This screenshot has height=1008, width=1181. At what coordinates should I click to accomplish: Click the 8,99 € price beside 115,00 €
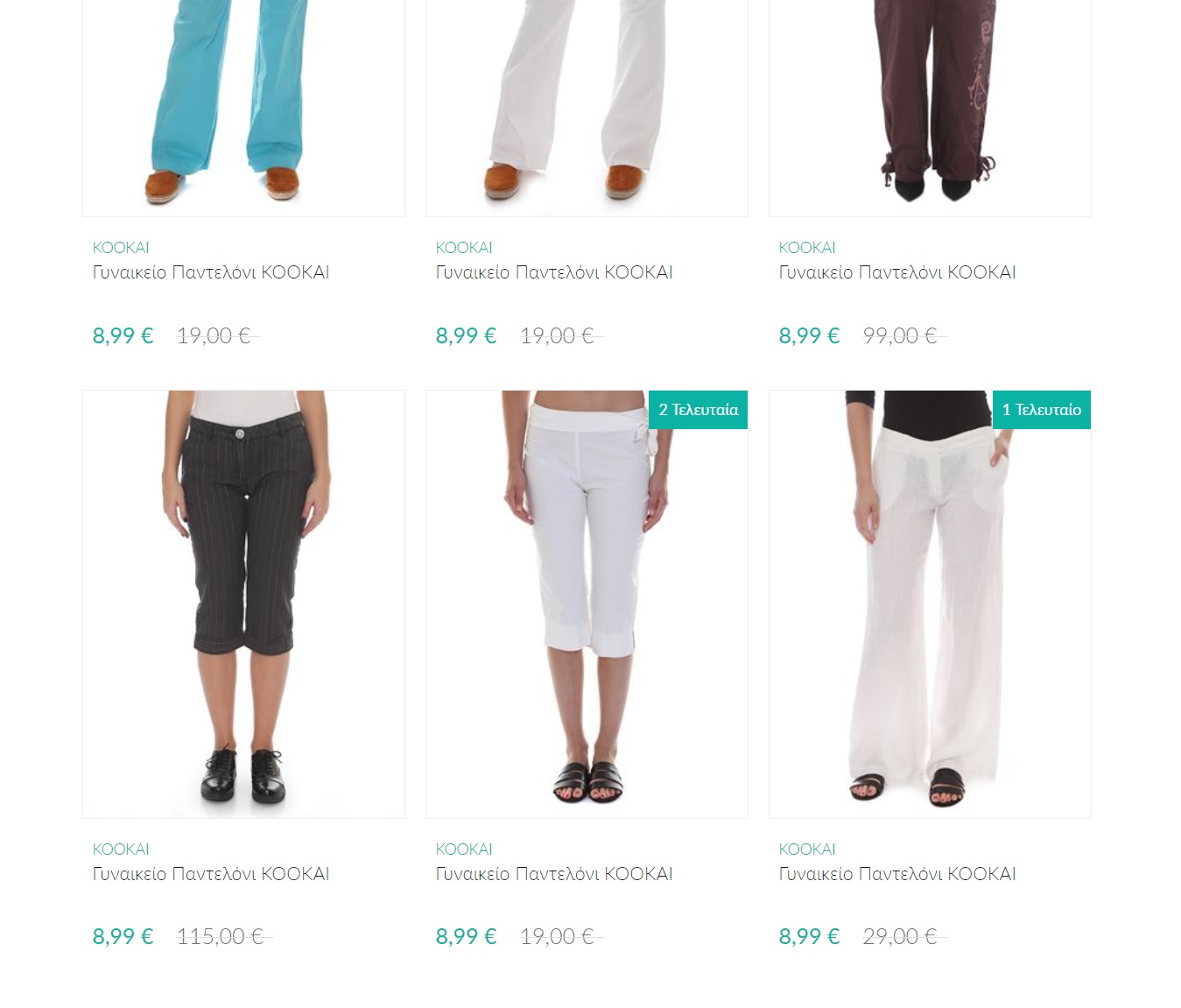pos(123,937)
